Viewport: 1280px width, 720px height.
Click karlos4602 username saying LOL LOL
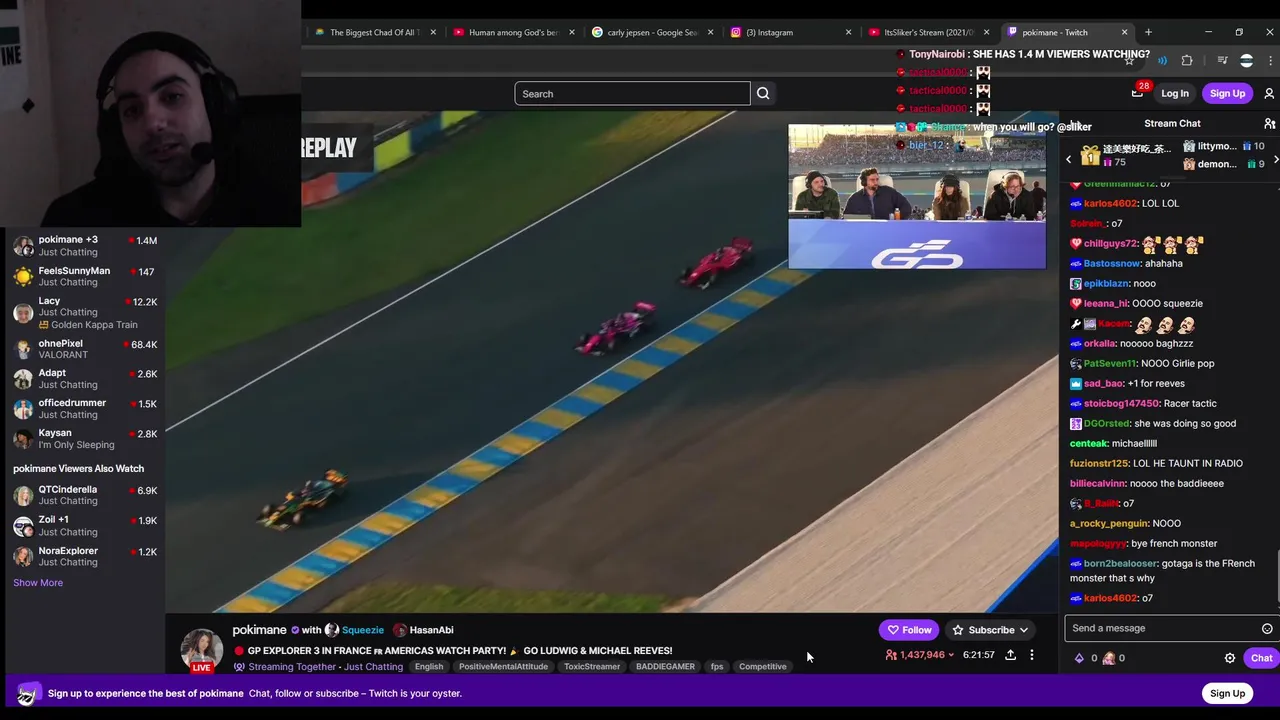click(x=1110, y=203)
